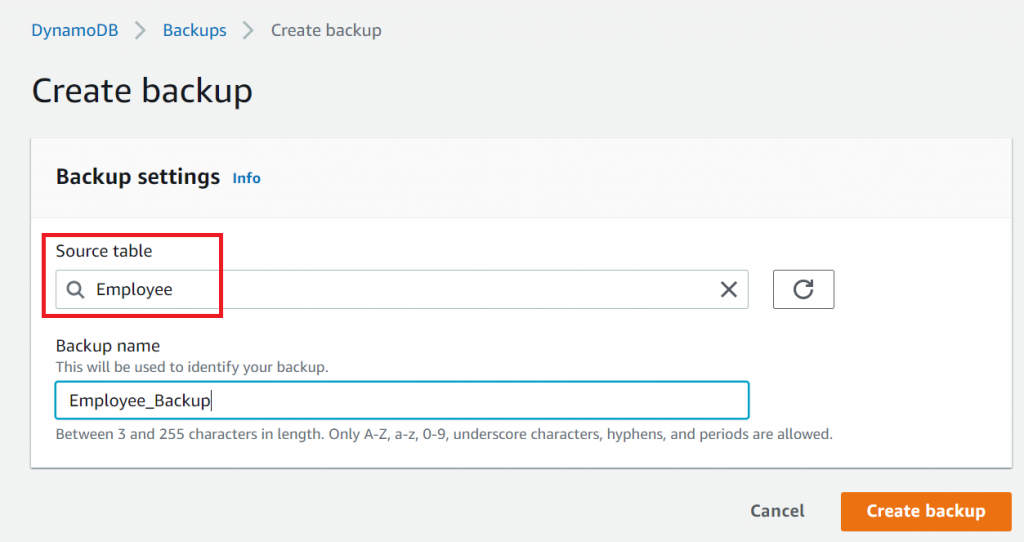Click the refresh tables button
Screen dimensions: 1024x542
point(803,289)
